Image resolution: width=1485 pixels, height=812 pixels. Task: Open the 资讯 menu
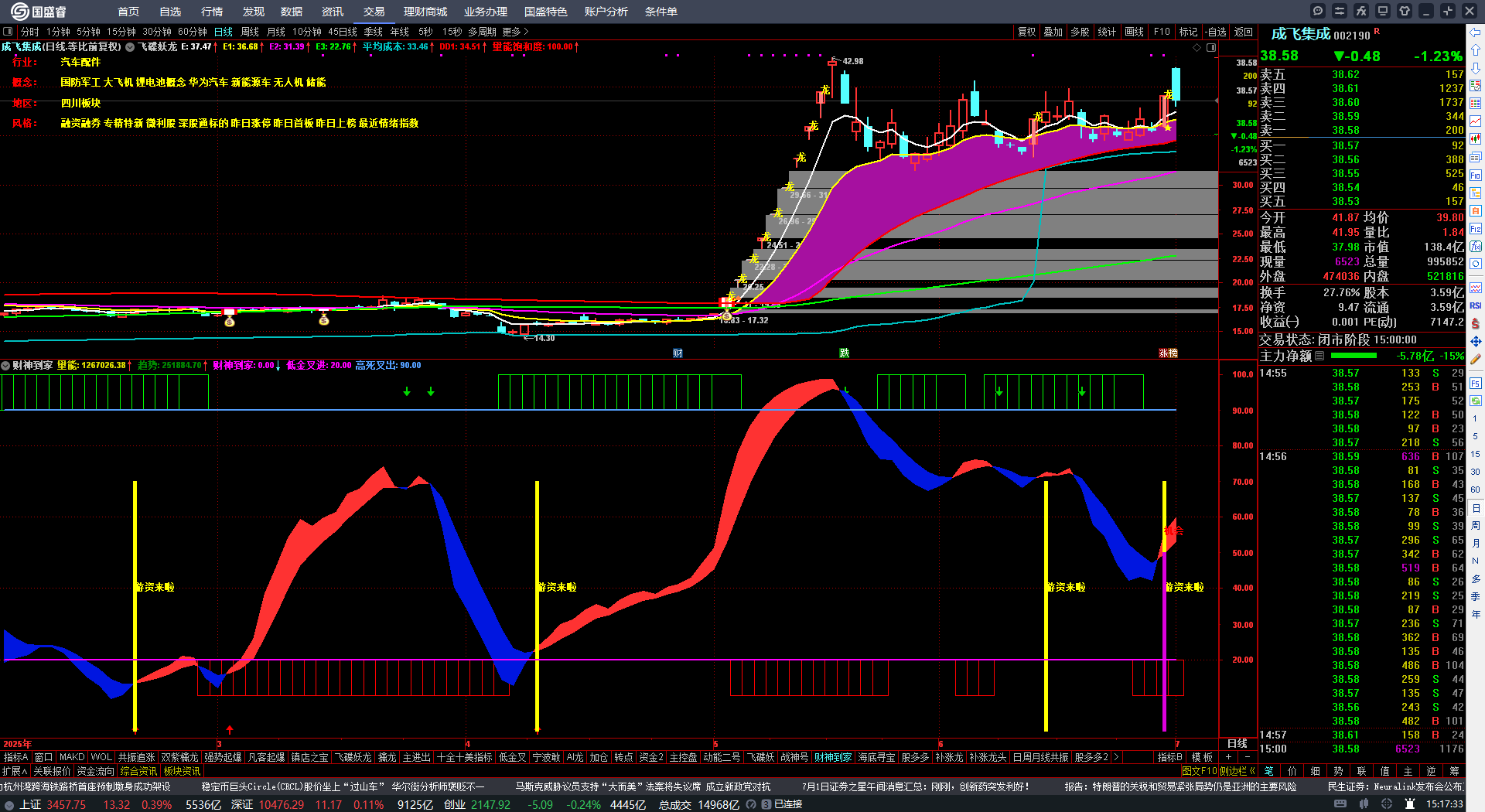333,12
